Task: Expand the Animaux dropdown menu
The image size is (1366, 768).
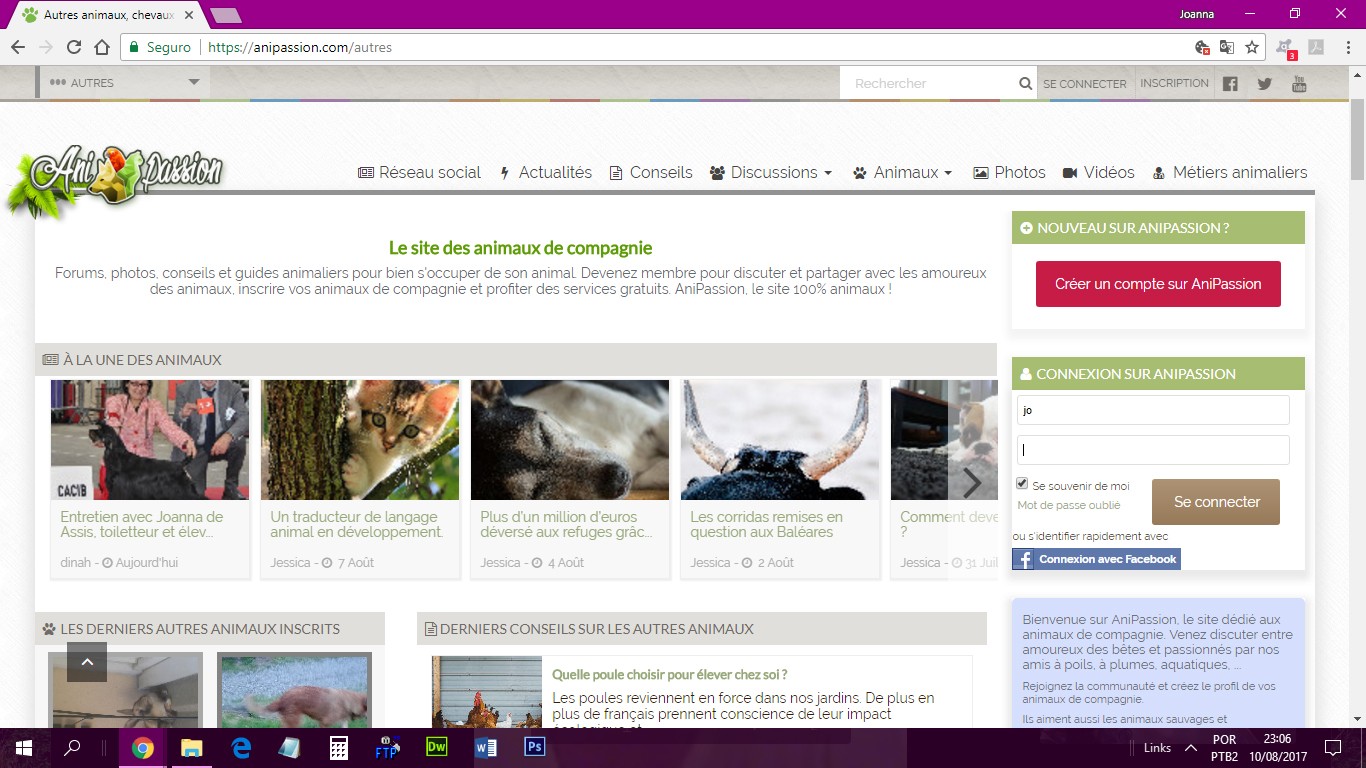Action: point(902,172)
